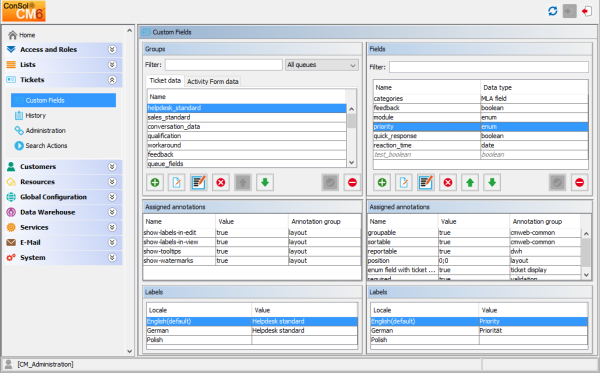Screen dimensions: 600x373
Task: Click the edit pencil icon under Groups
Action: (199, 182)
